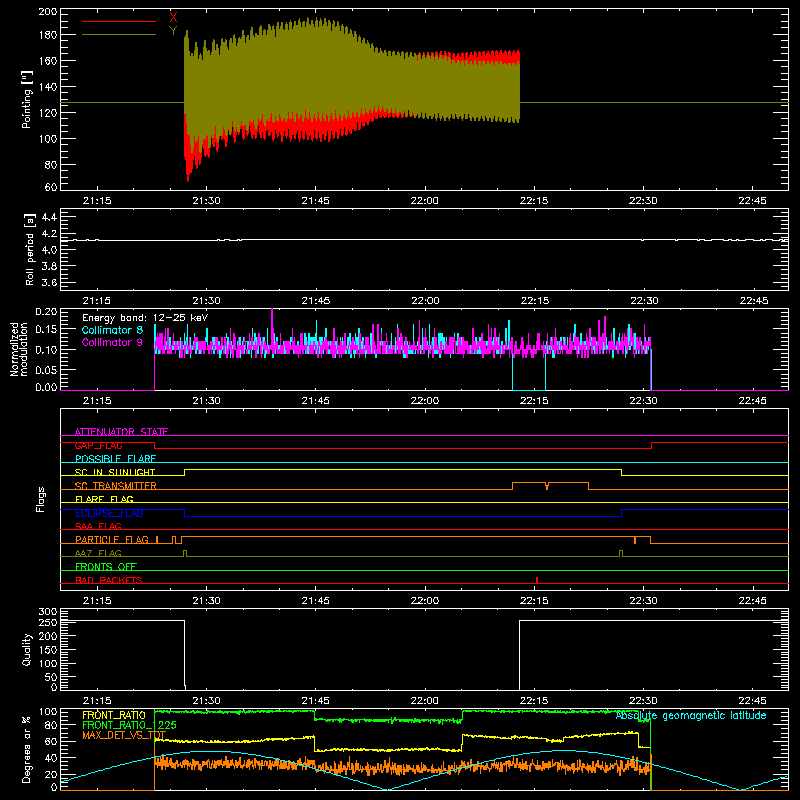Select the ATTENUATOR_STATE flag label
The width and height of the screenshot is (800, 800).
(121, 432)
